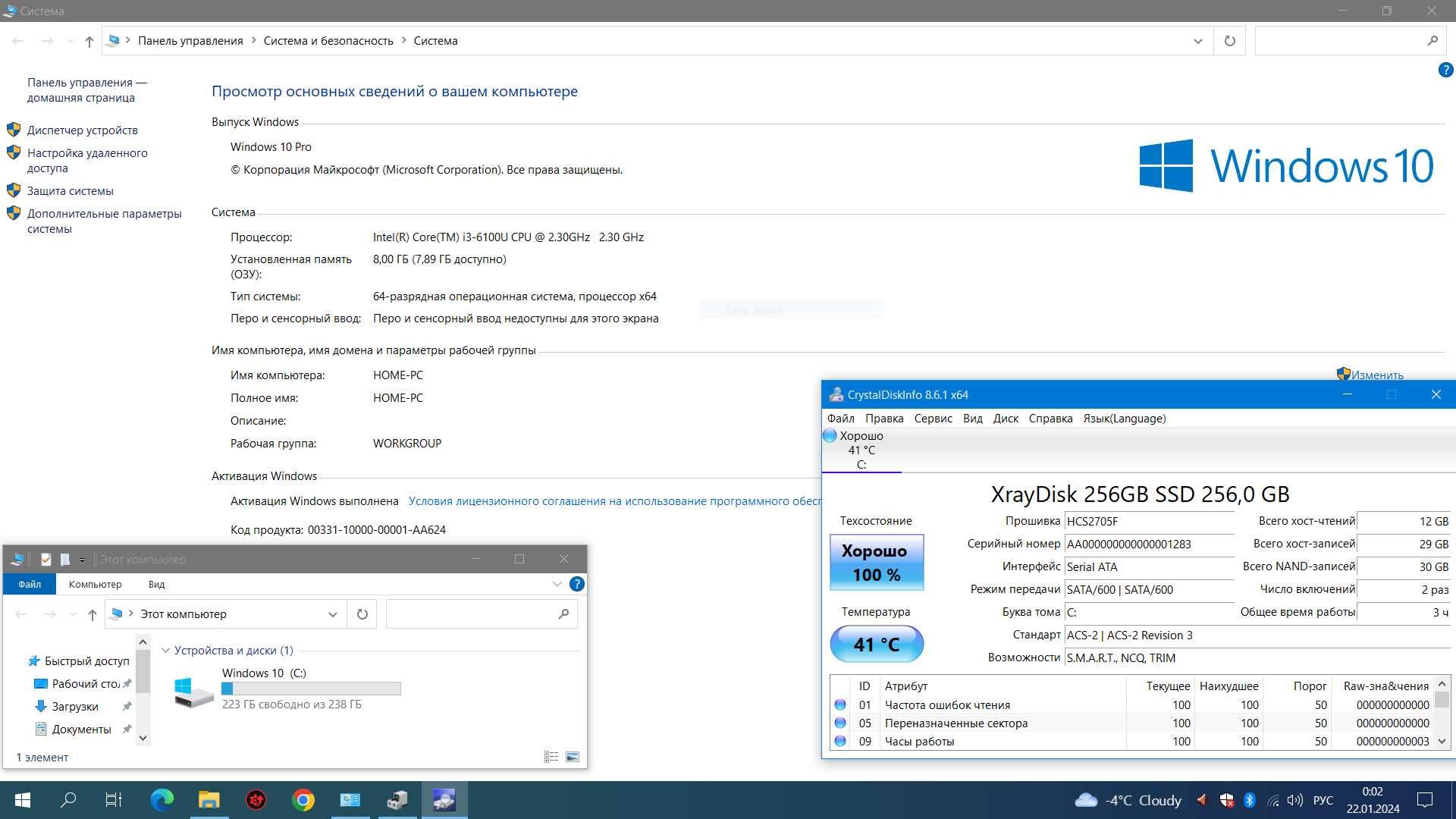Open license agreement terms link
This screenshot has height=819, width=1456.
[615, 501]
